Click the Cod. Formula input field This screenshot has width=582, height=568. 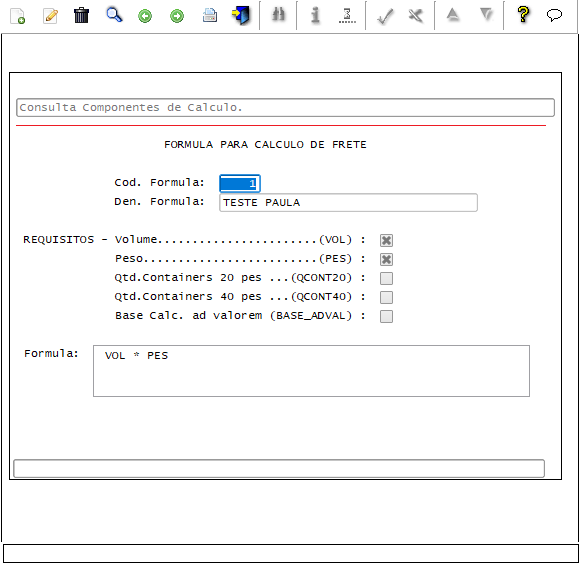[240, 183]
